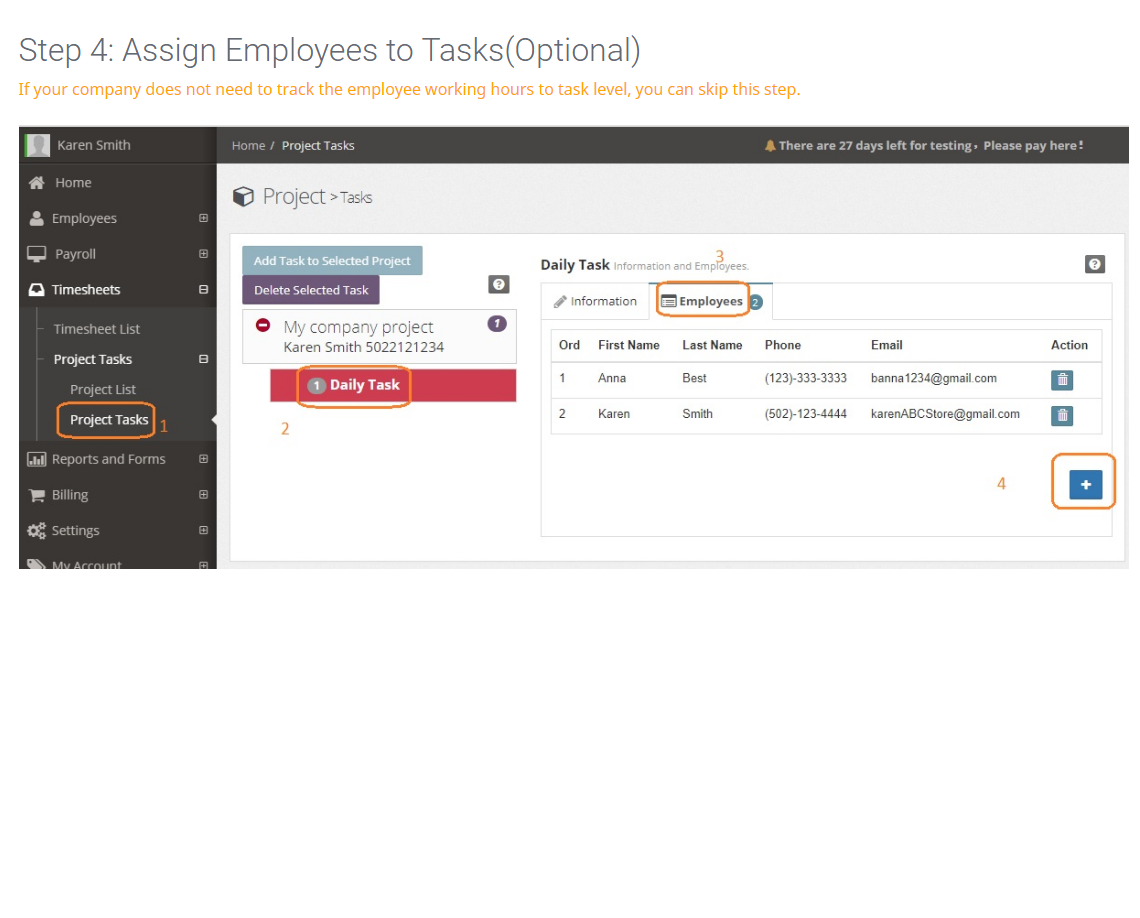Screen dimensions: 1140x918
Task: Expand the Billing sidebar menu
Action: [x=204, y=494]
